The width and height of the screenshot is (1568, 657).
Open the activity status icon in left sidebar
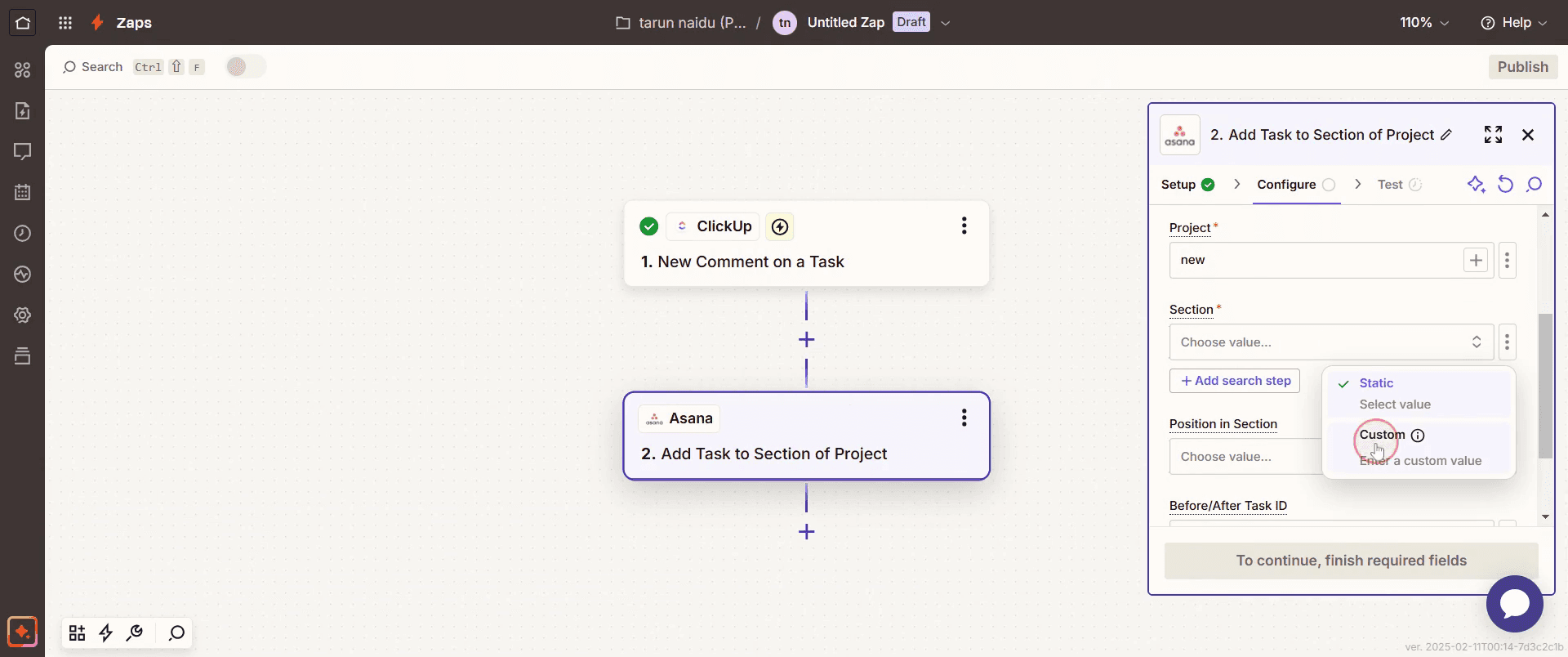(23, 275)
